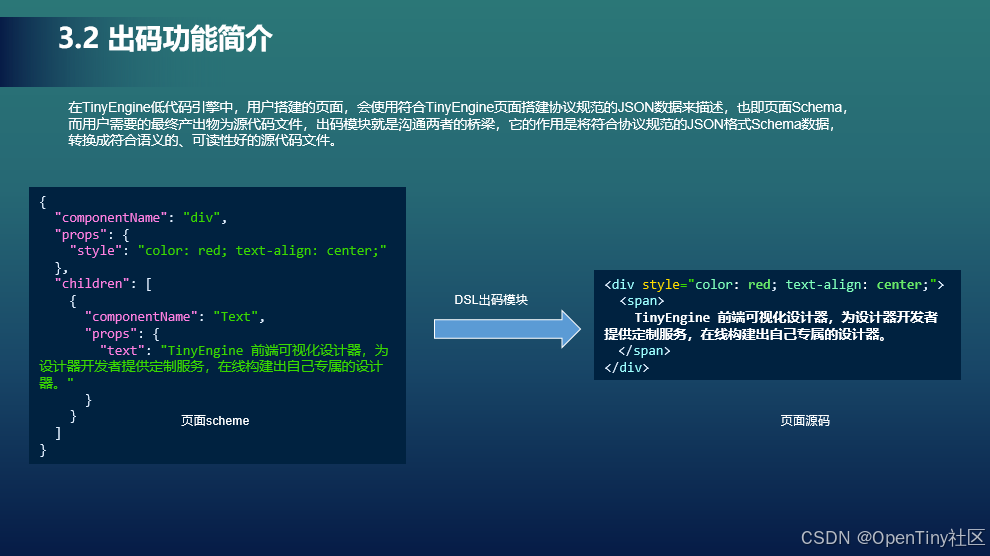
Task: Click the opening div style tag line
Action: click(x=774, y=285)
